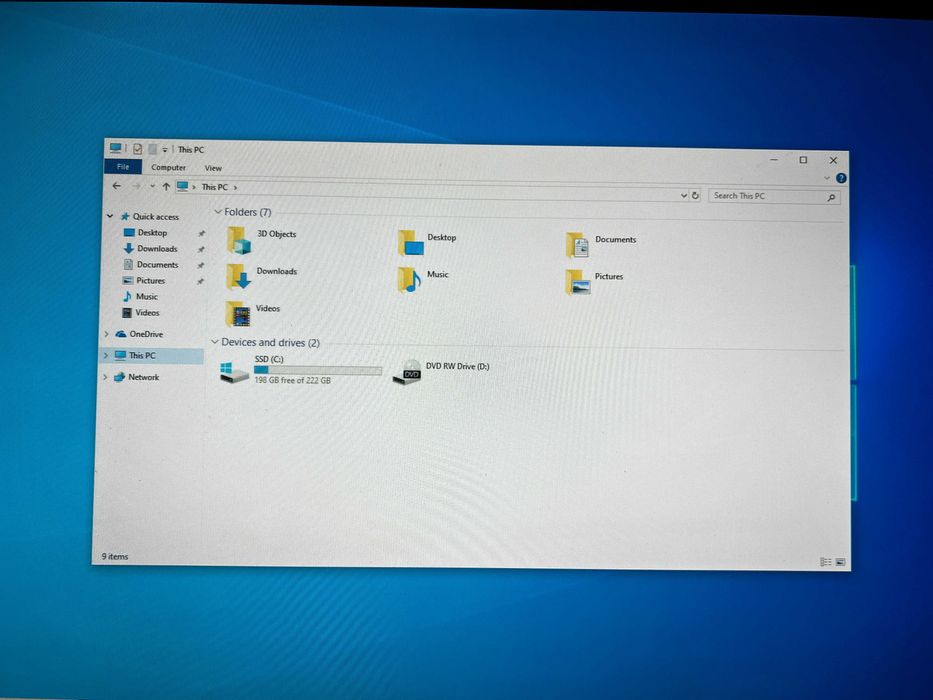The height and width of the screenshot is (700, 933).
Task: Click the Back navigation arrow
Action: [x=117, y=186]
